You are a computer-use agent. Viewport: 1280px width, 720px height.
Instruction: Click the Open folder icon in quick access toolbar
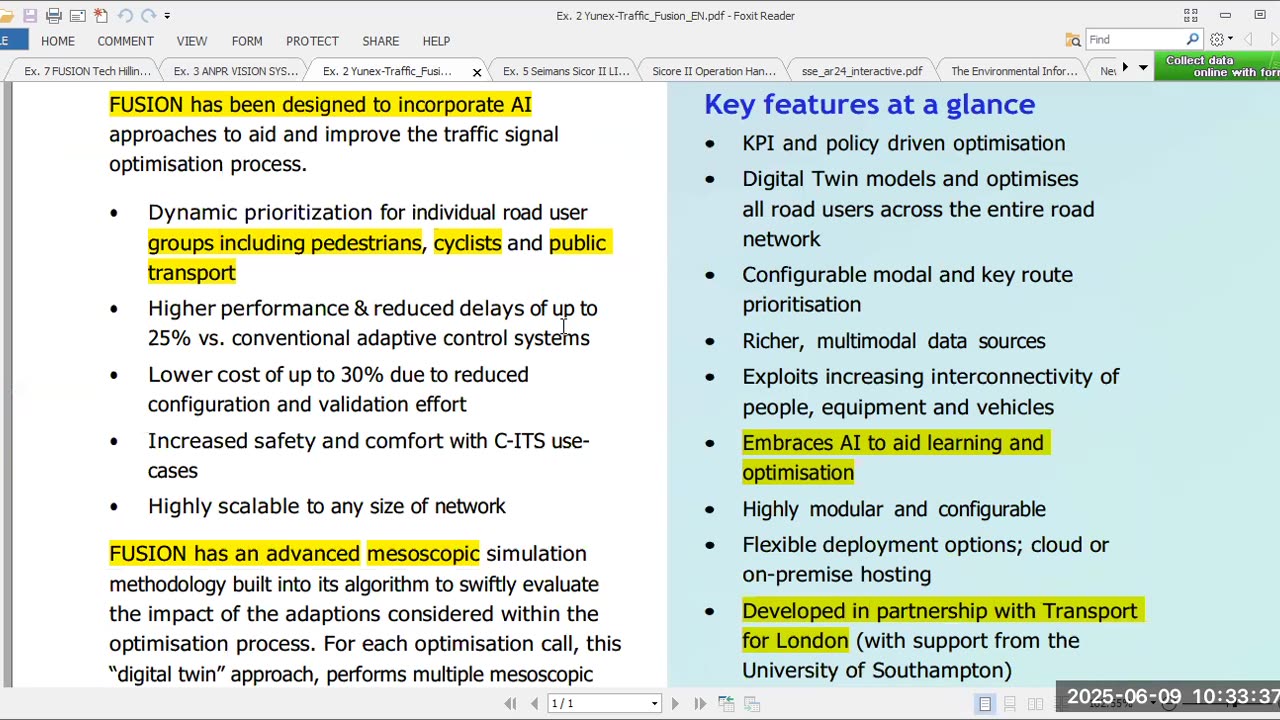[x=7, y=15]
